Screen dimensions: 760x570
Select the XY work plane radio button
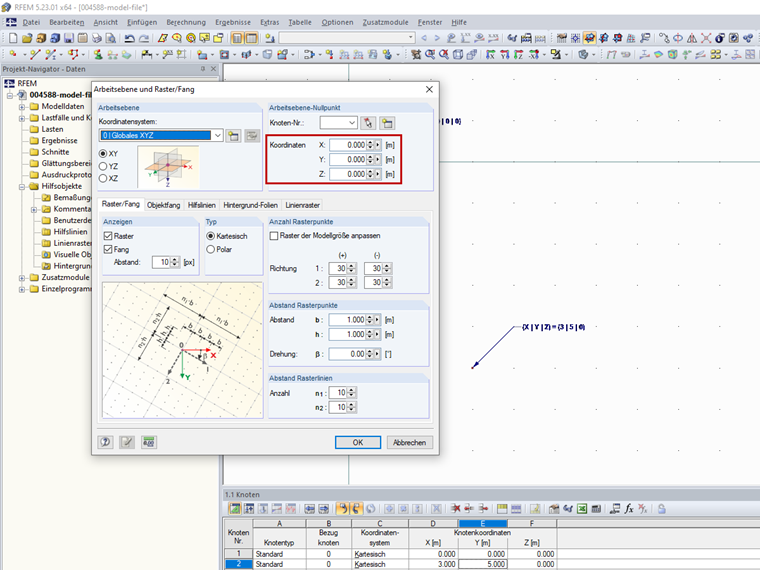point(103,153)
